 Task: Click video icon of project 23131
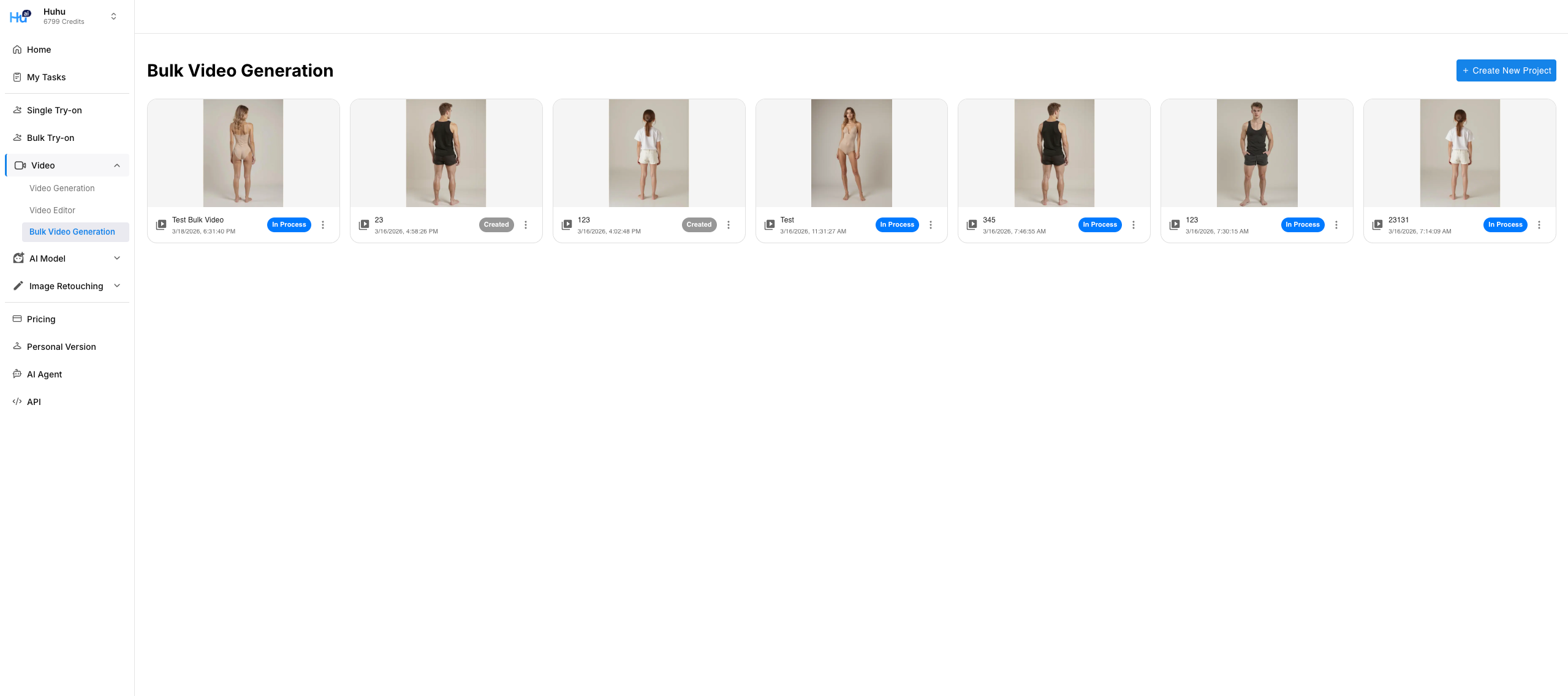(1377, 225)
